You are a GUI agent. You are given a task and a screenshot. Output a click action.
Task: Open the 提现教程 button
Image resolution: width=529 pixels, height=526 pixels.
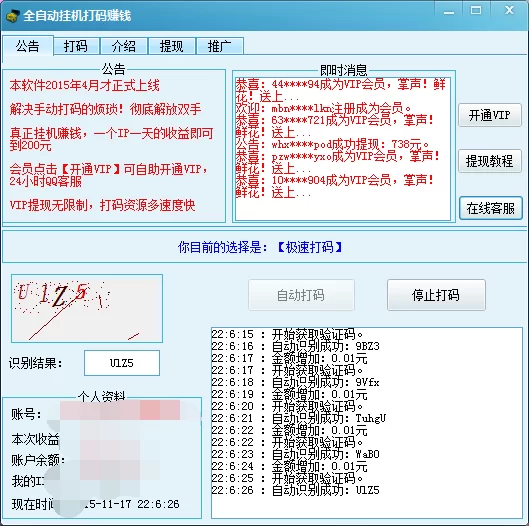coord(490,161)
